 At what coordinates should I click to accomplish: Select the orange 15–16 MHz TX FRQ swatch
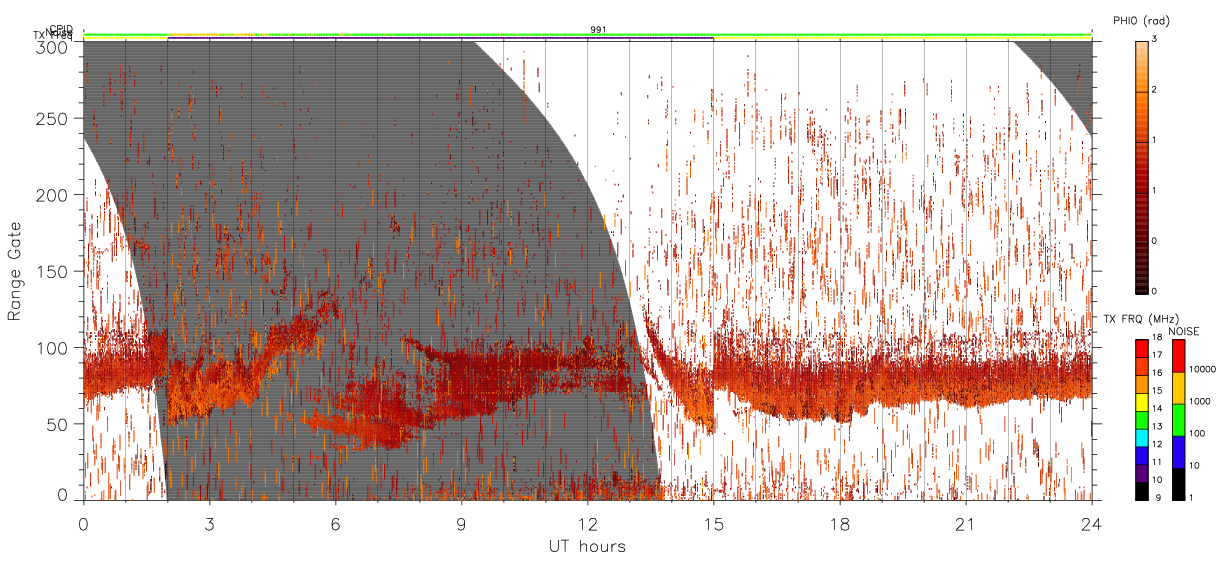point(1142,384)
